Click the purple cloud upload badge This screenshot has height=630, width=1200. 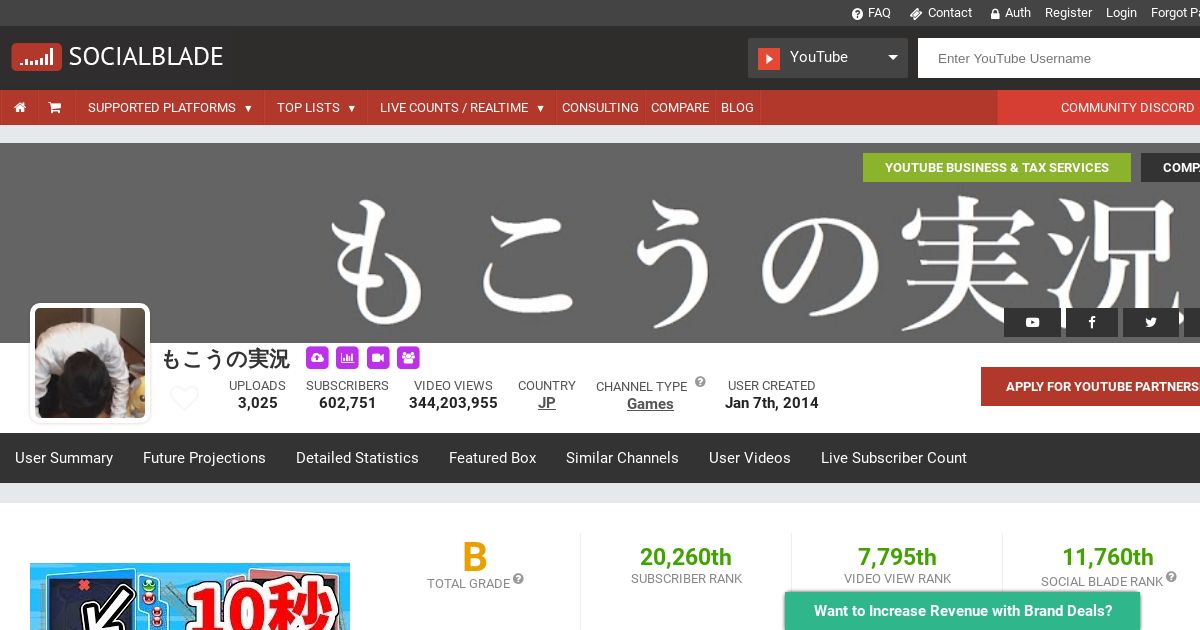[x=317, y=357]
